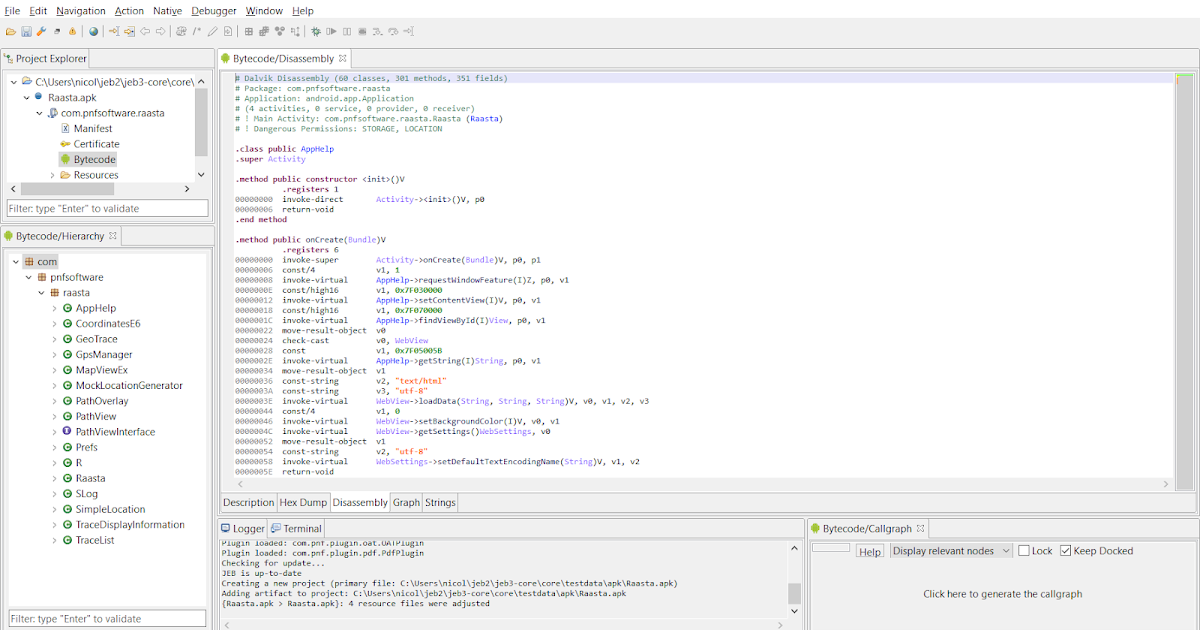
Task: Select the TraceDisplayInformation class
Action: [x=130, y=524]
